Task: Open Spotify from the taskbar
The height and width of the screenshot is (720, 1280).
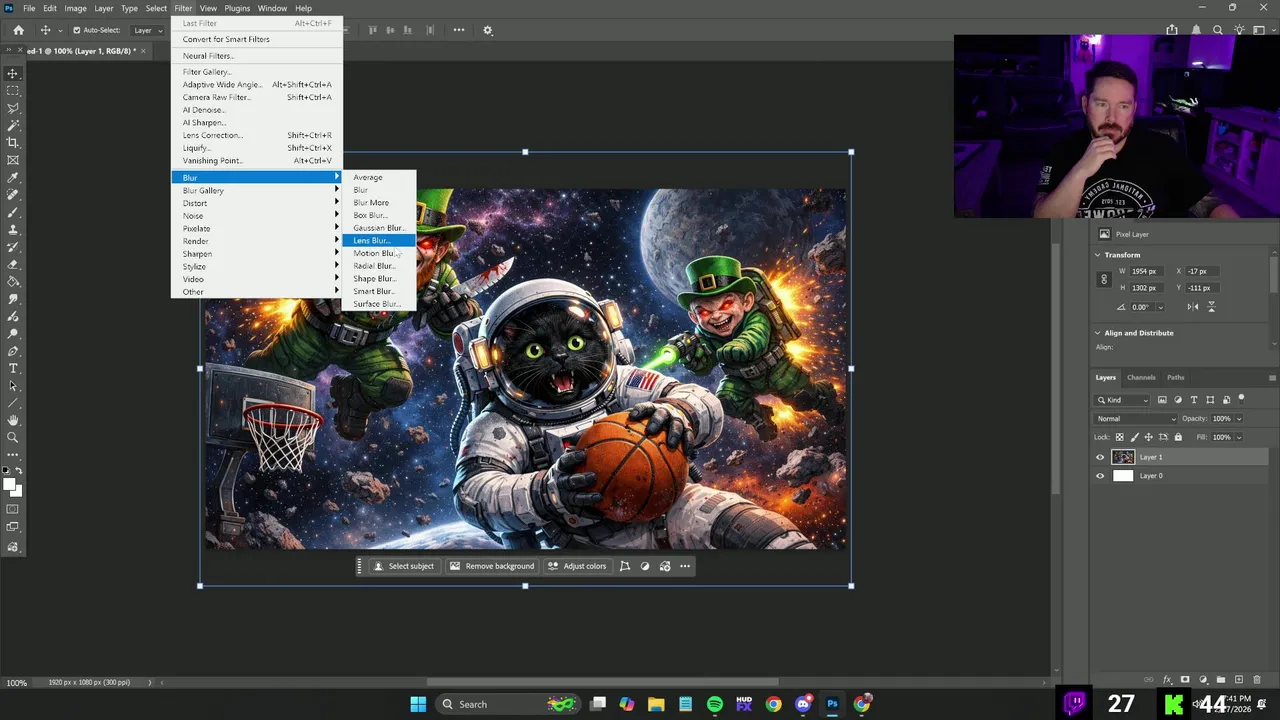Action: (715, 704)
